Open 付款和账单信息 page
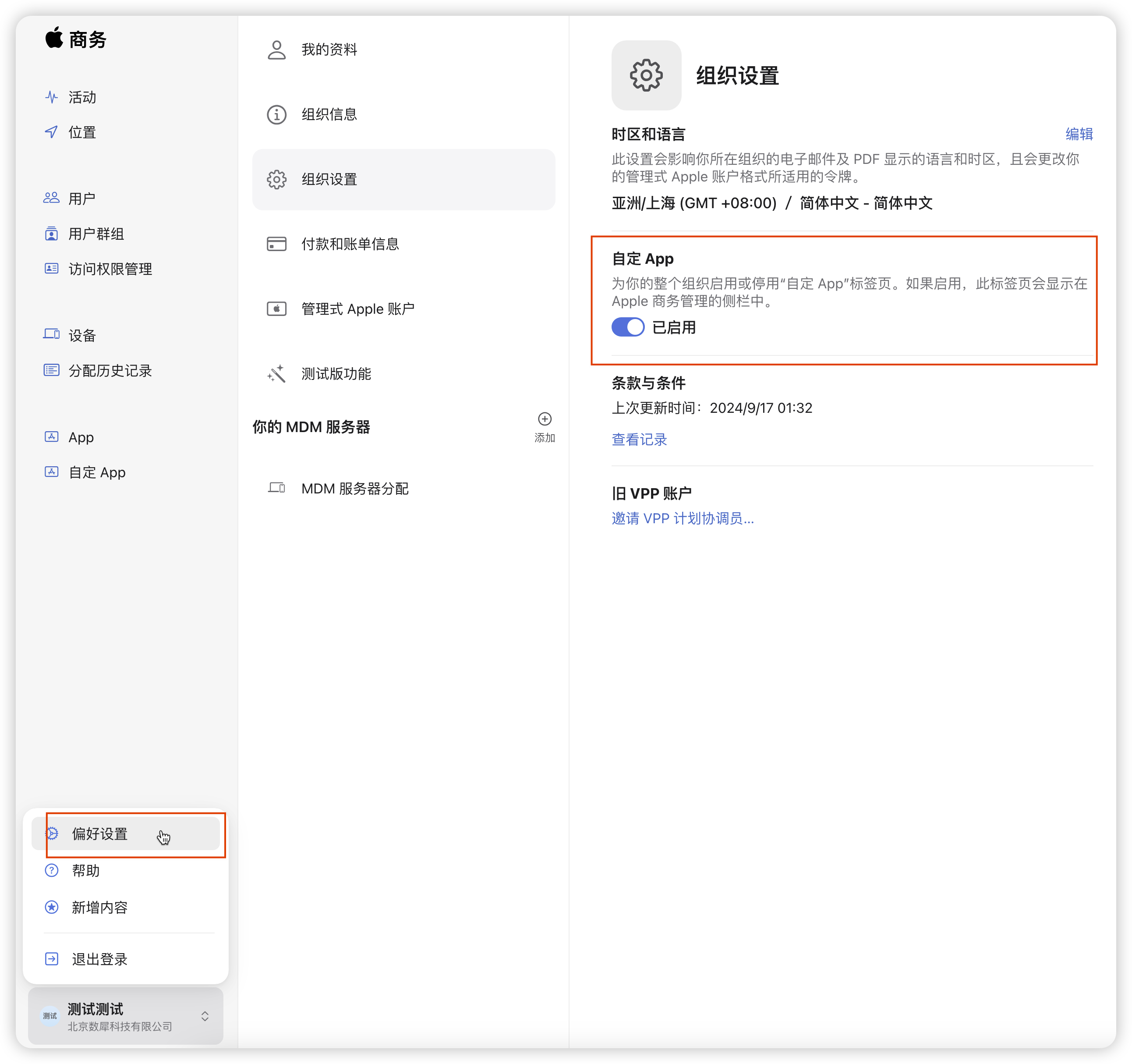Image resolution: width=1132 pixels, height=1064 pixels. [x=404, y=244]
